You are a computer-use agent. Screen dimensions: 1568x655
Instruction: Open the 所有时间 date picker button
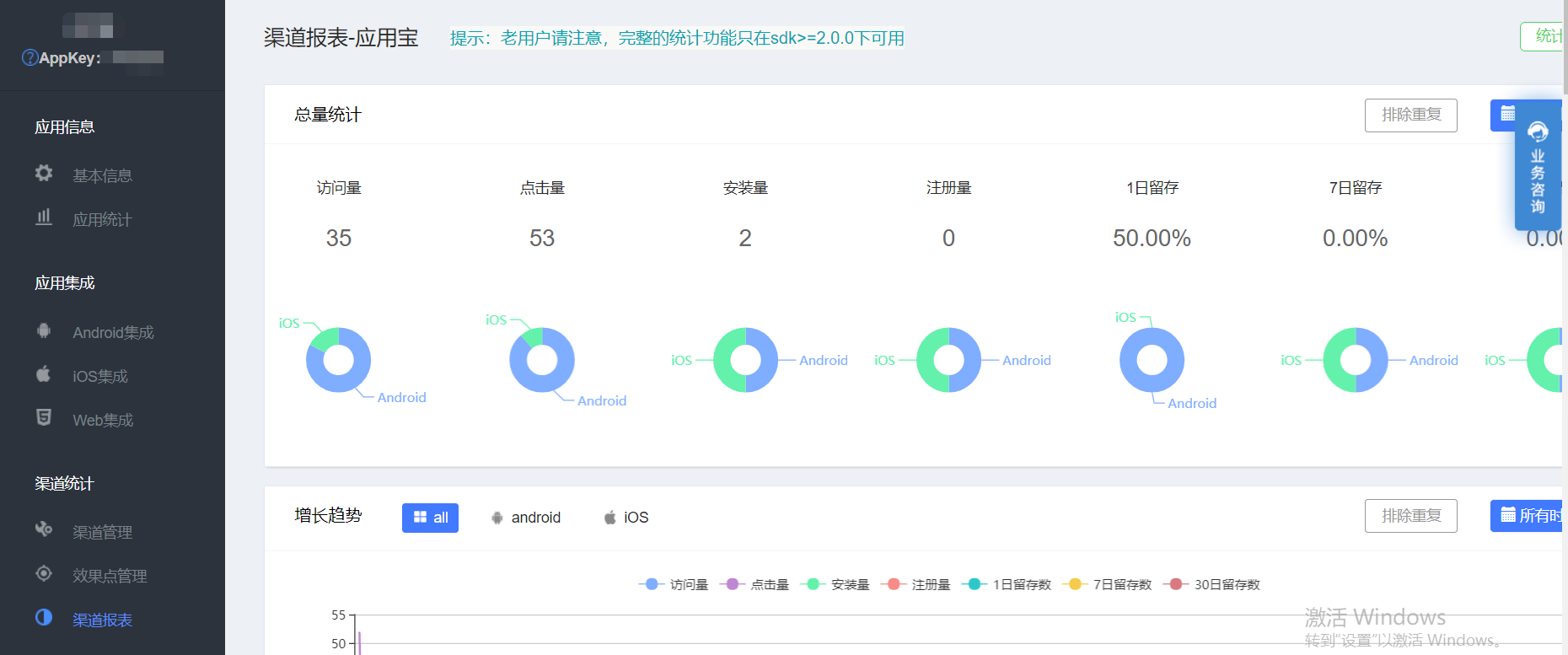[x=1528, y=516]
